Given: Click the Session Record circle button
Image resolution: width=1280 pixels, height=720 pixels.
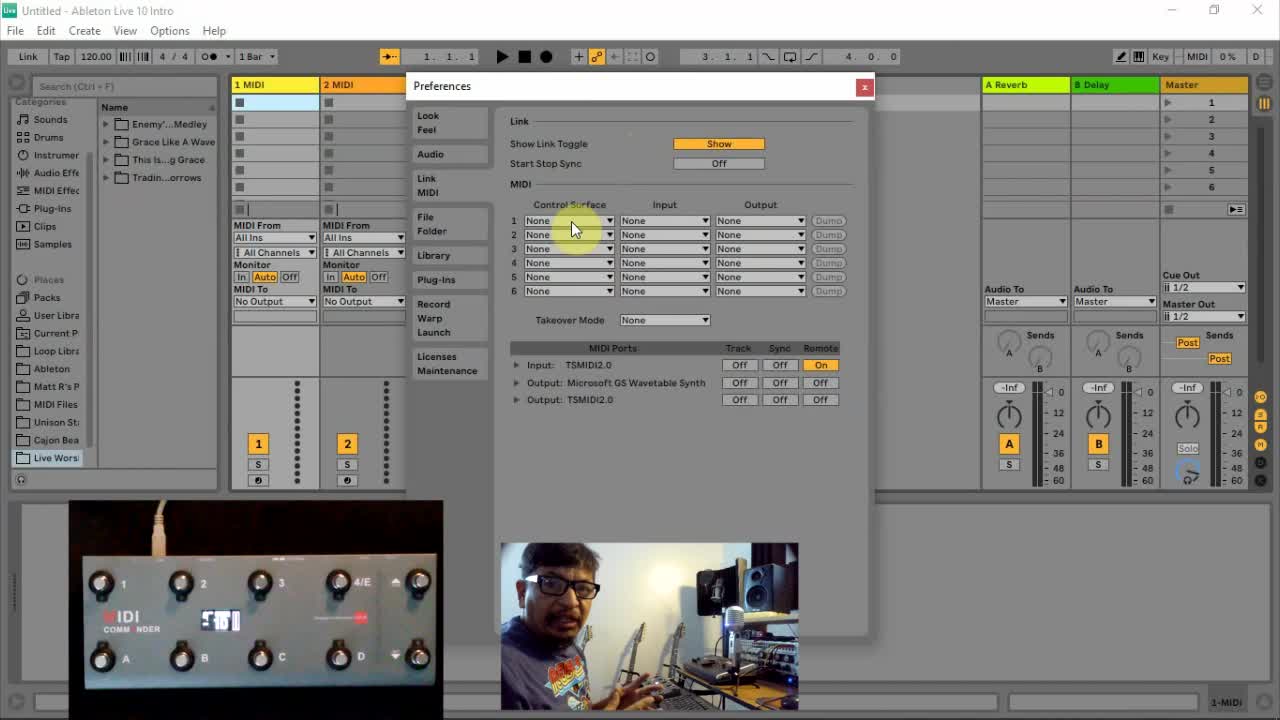Looking at the screenshot, I should 650,57.
